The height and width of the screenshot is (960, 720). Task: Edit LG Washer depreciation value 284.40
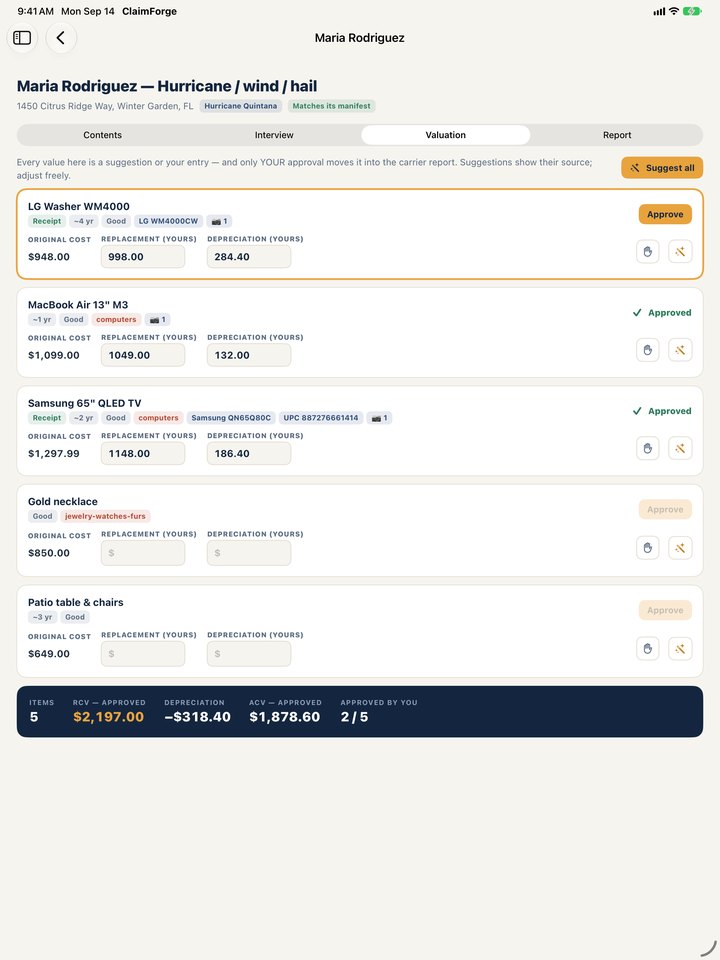coord(249,257)
